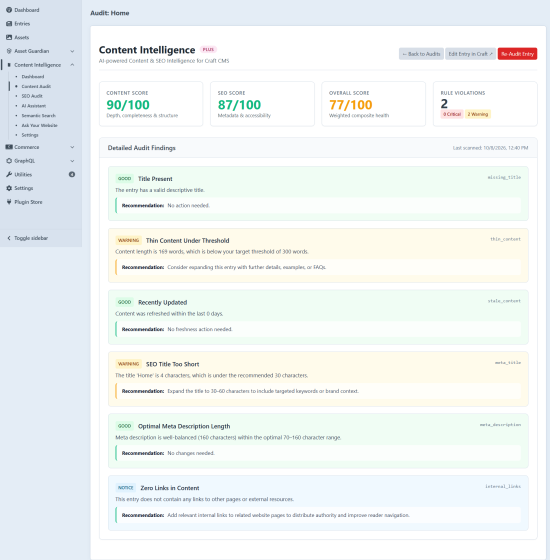Click the Toggle sidebar arrow icon
Image resolution: width=550 pixels, height=560 pixels.
(9, 238)
